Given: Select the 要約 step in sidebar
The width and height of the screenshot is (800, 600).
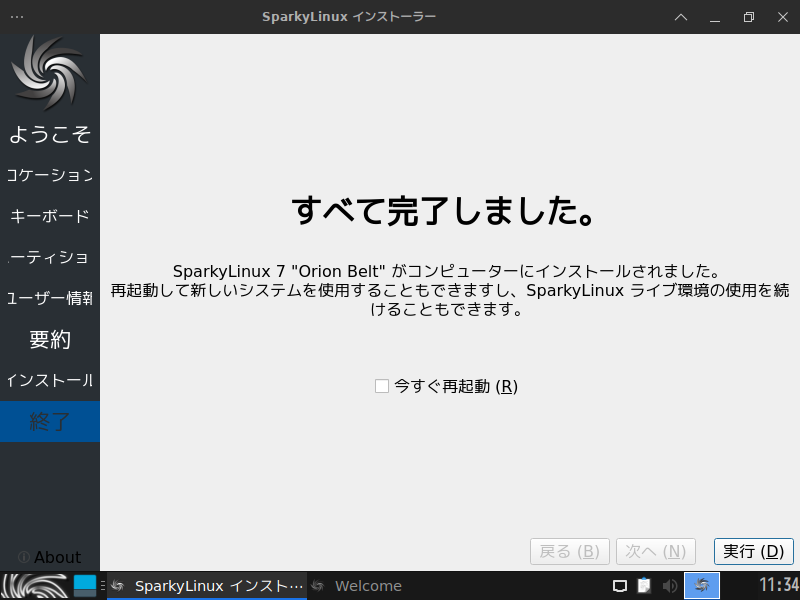Looking at the screenshot, I should coord(50,339).
